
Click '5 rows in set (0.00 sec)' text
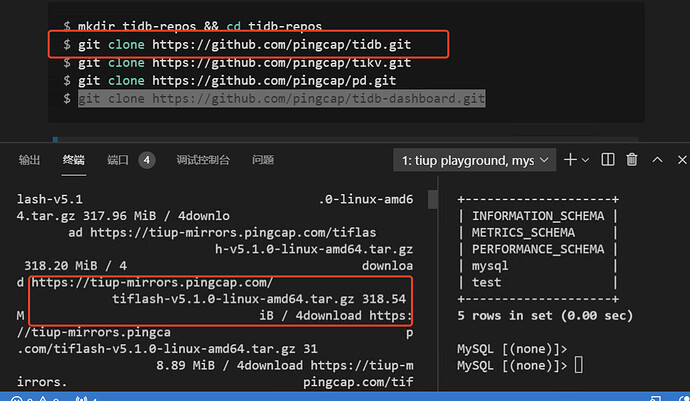[x=545, y=316]
